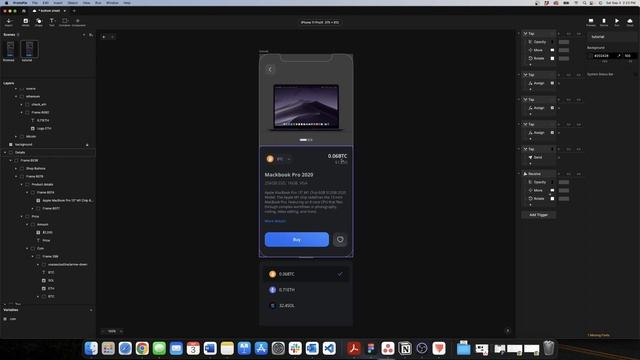Open the Preview window
The height and width of the screenshot is (360, 640).
[x=591, y=22]
